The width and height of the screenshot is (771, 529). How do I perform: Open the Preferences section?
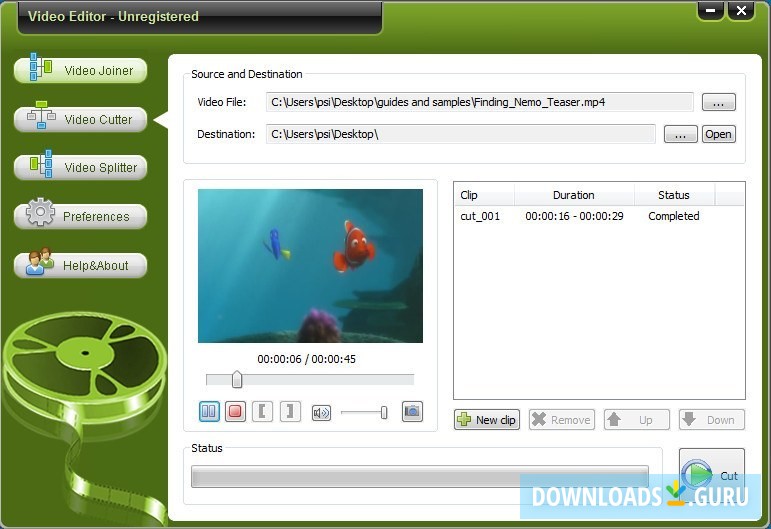(x=81, y=216)
